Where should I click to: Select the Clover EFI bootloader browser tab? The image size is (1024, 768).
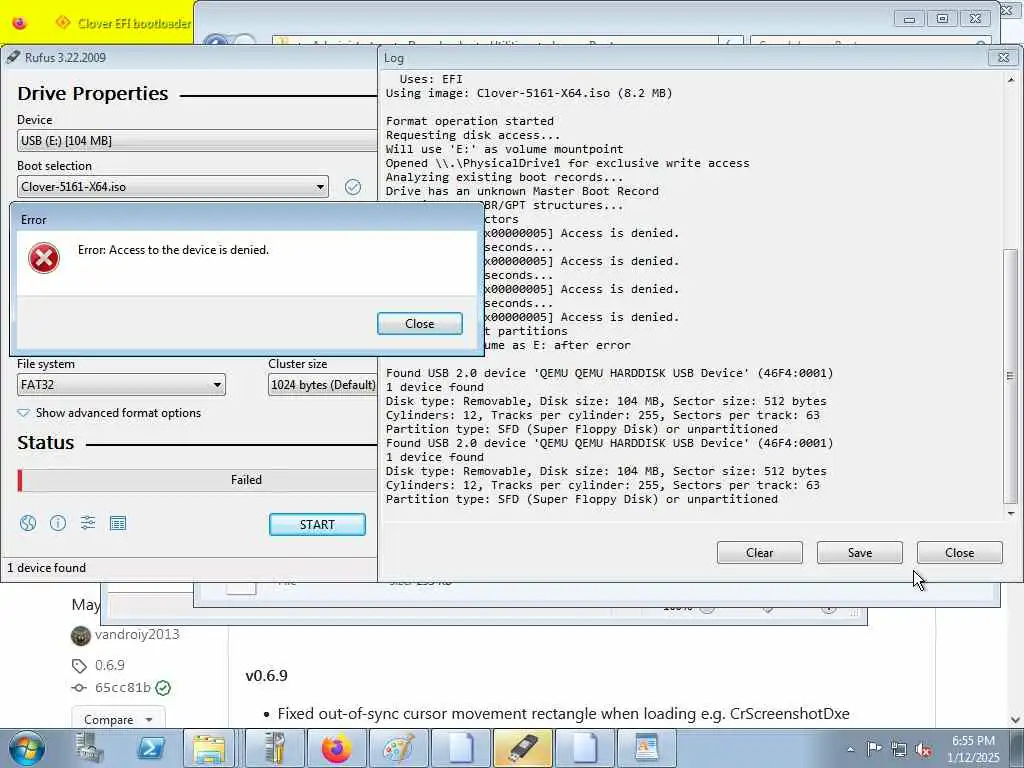tap(124, 23)
